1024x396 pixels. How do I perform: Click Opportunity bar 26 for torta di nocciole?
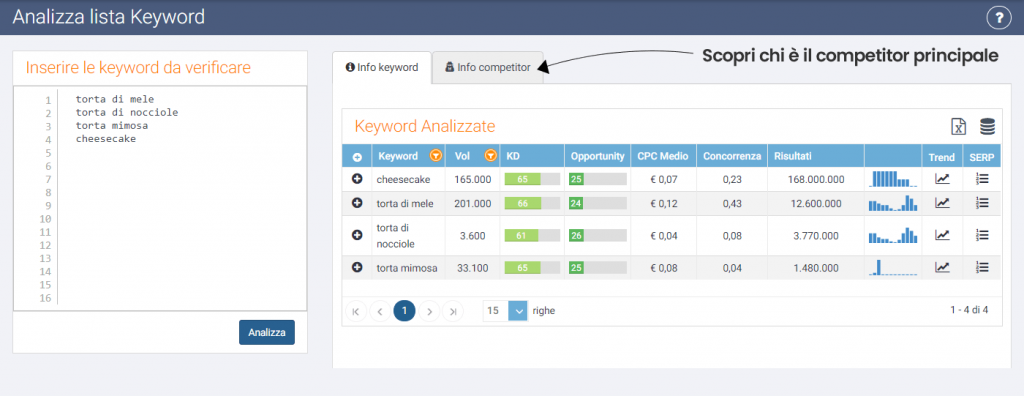tap(598, 235)
